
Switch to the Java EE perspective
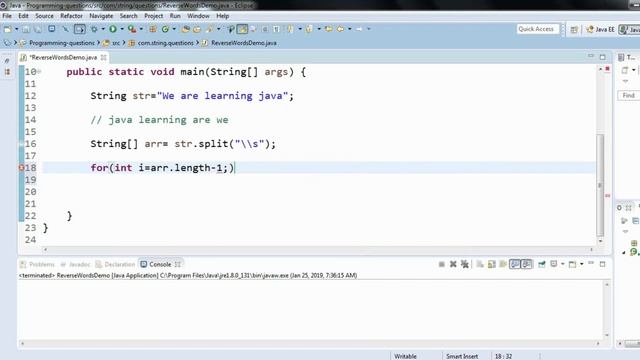(x=600, y=29)
